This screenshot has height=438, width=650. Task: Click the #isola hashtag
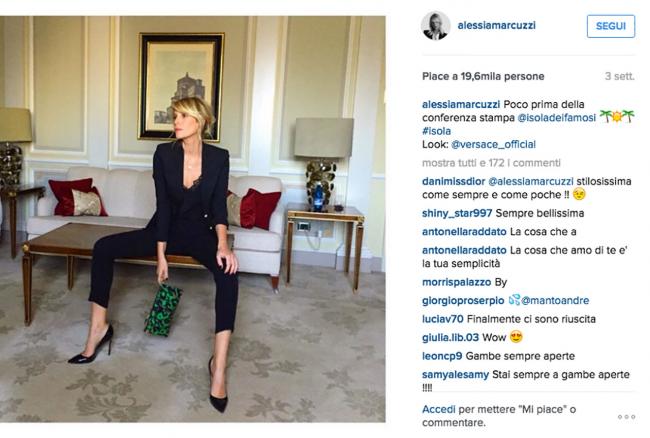click(437, 131)
